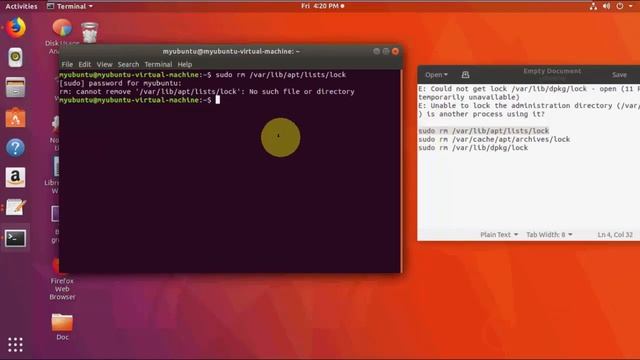Launch Rhythmbox music player in dock

(x=16, y=57)
